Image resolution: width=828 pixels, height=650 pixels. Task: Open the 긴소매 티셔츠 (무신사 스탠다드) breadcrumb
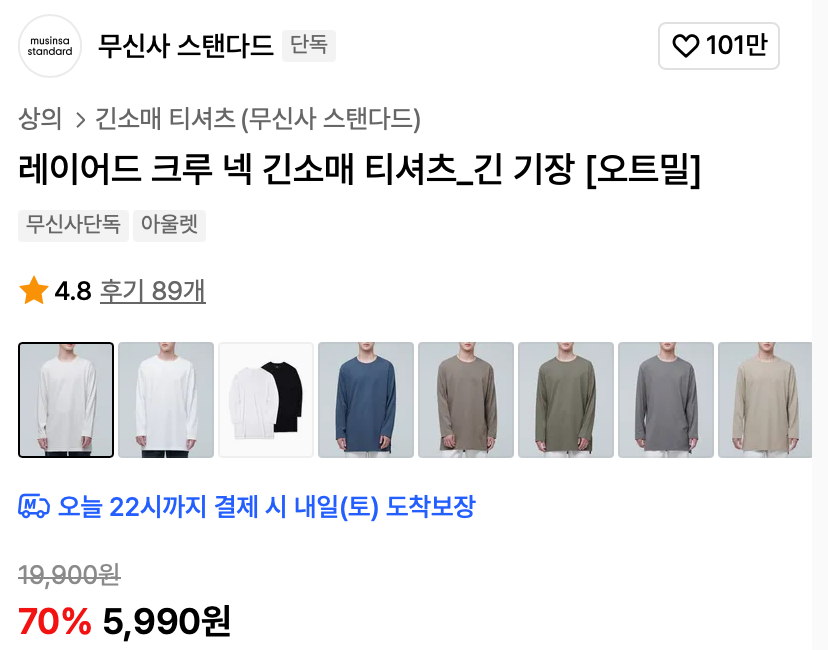coord(258,118)
